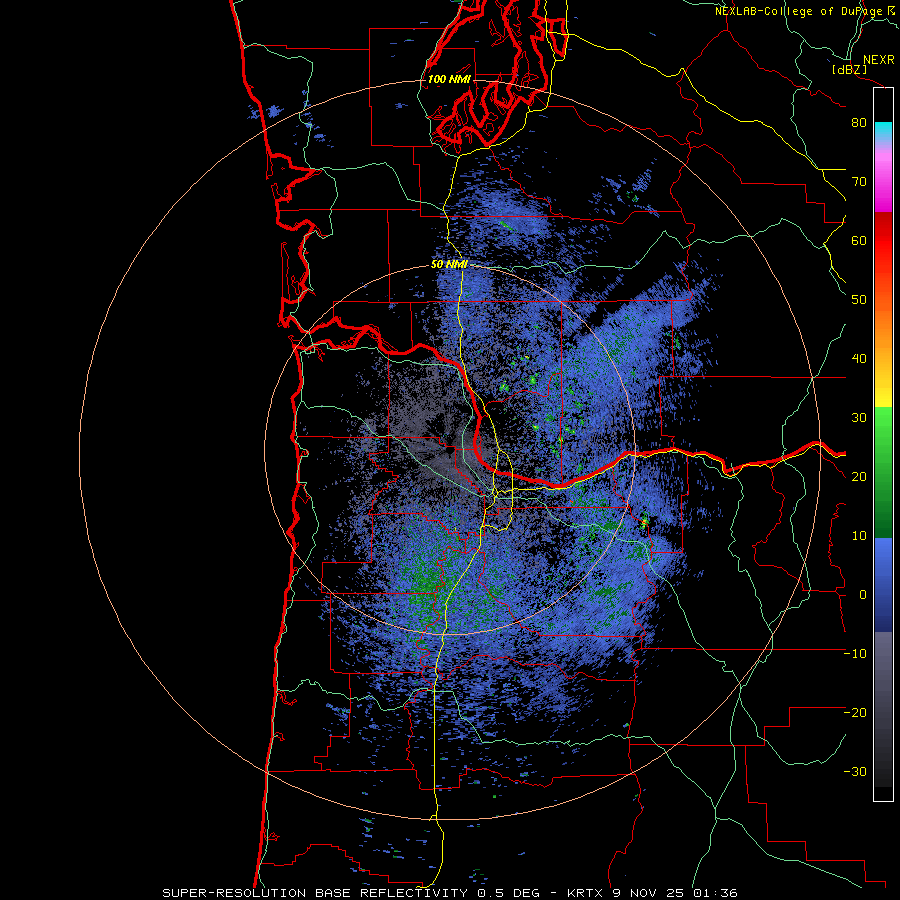
Task: Click the small yellow-red echo hotspot on the radar
Action: click(x=644, y=522)
